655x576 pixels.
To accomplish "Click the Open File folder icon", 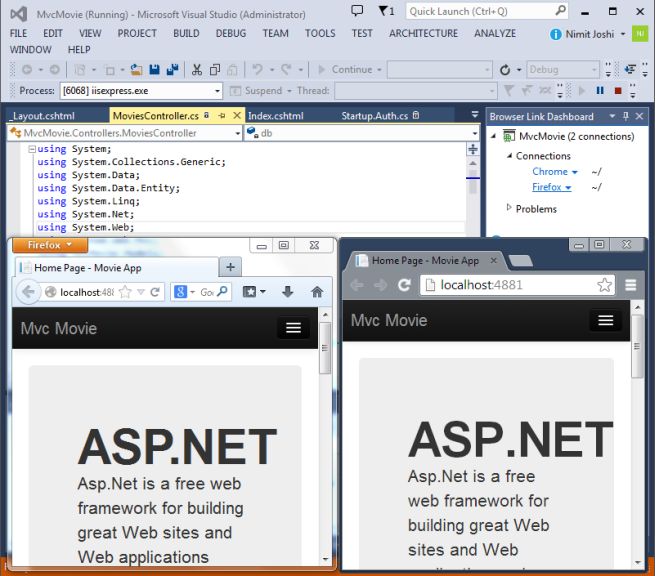I will [x=136, y=70].
